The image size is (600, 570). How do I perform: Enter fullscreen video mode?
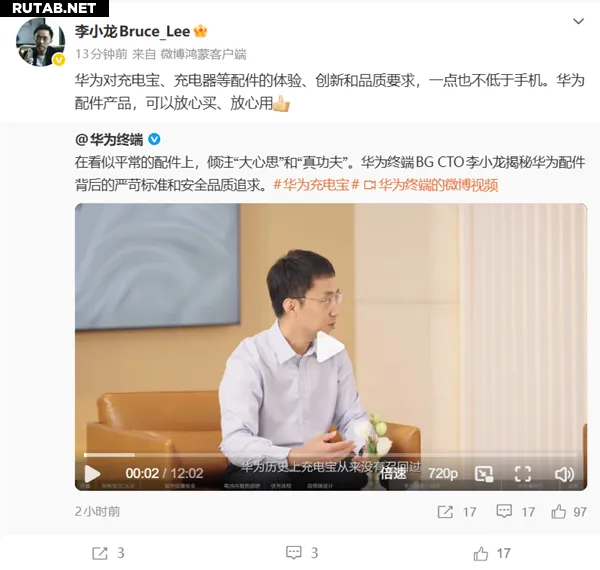(523, 474)
